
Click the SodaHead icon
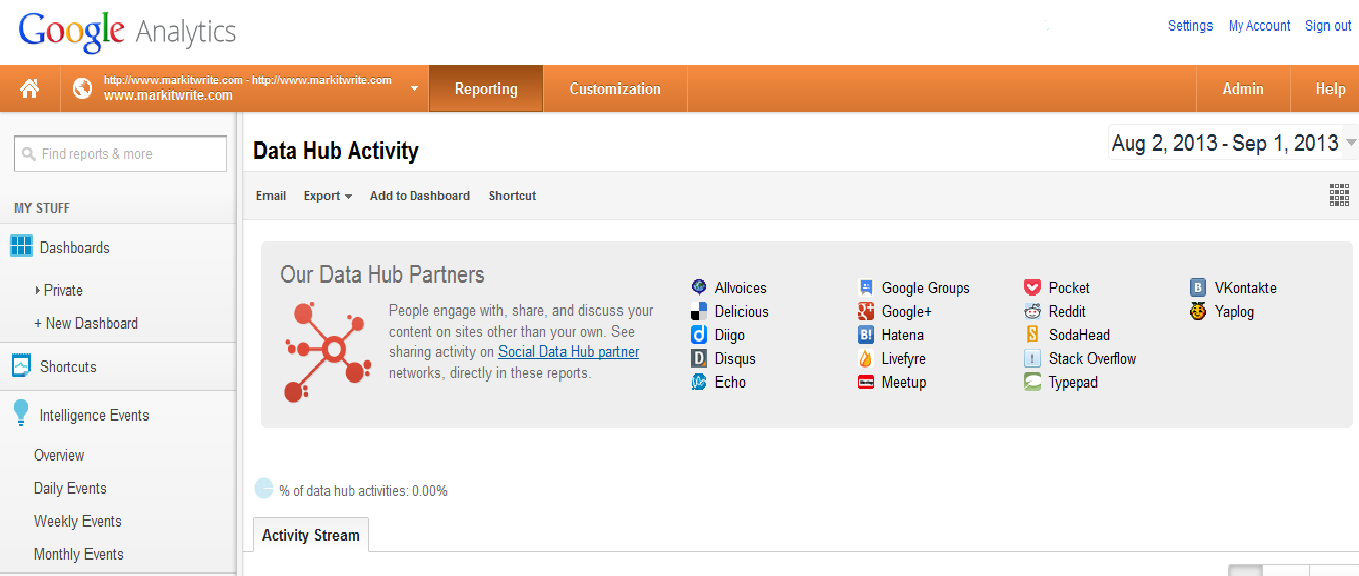click(x=1033, y=335)
